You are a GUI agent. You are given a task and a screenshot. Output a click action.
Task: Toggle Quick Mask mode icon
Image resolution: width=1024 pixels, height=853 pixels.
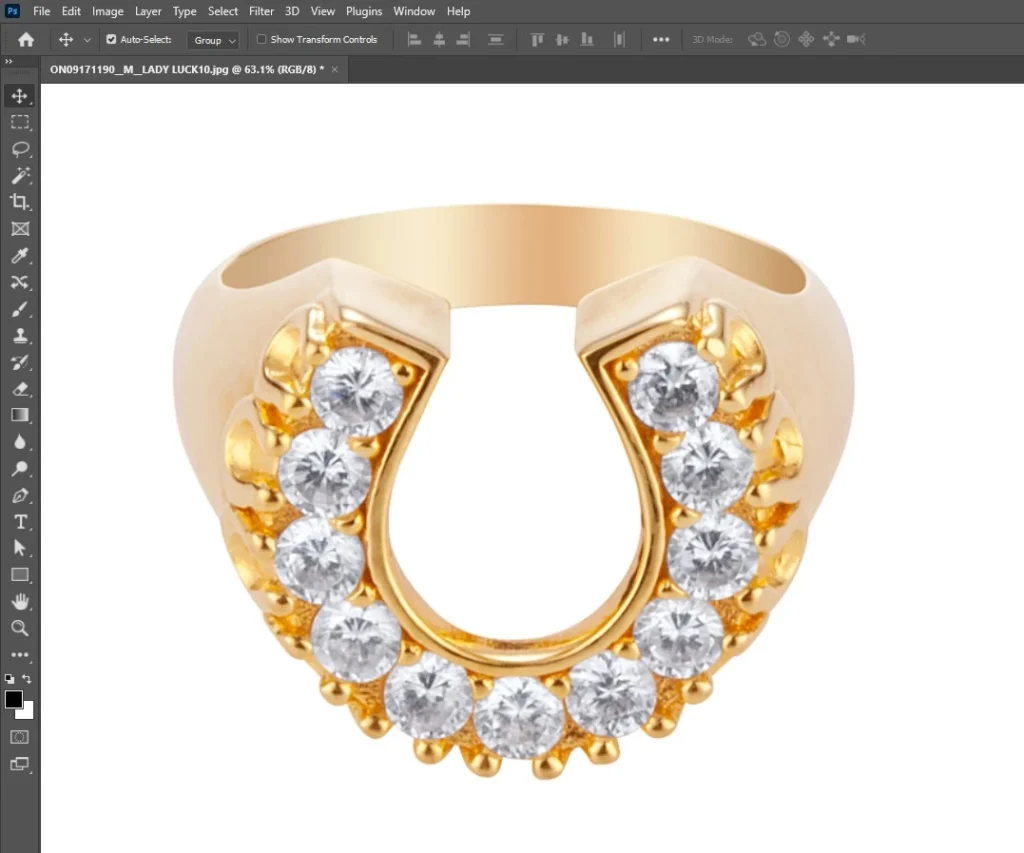click(19, 737)
